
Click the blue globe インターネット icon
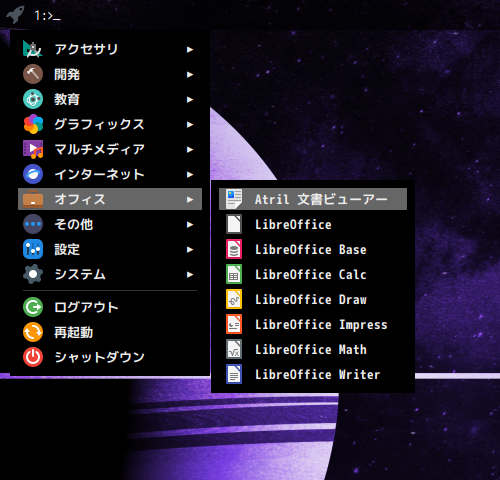coord(33,174)
